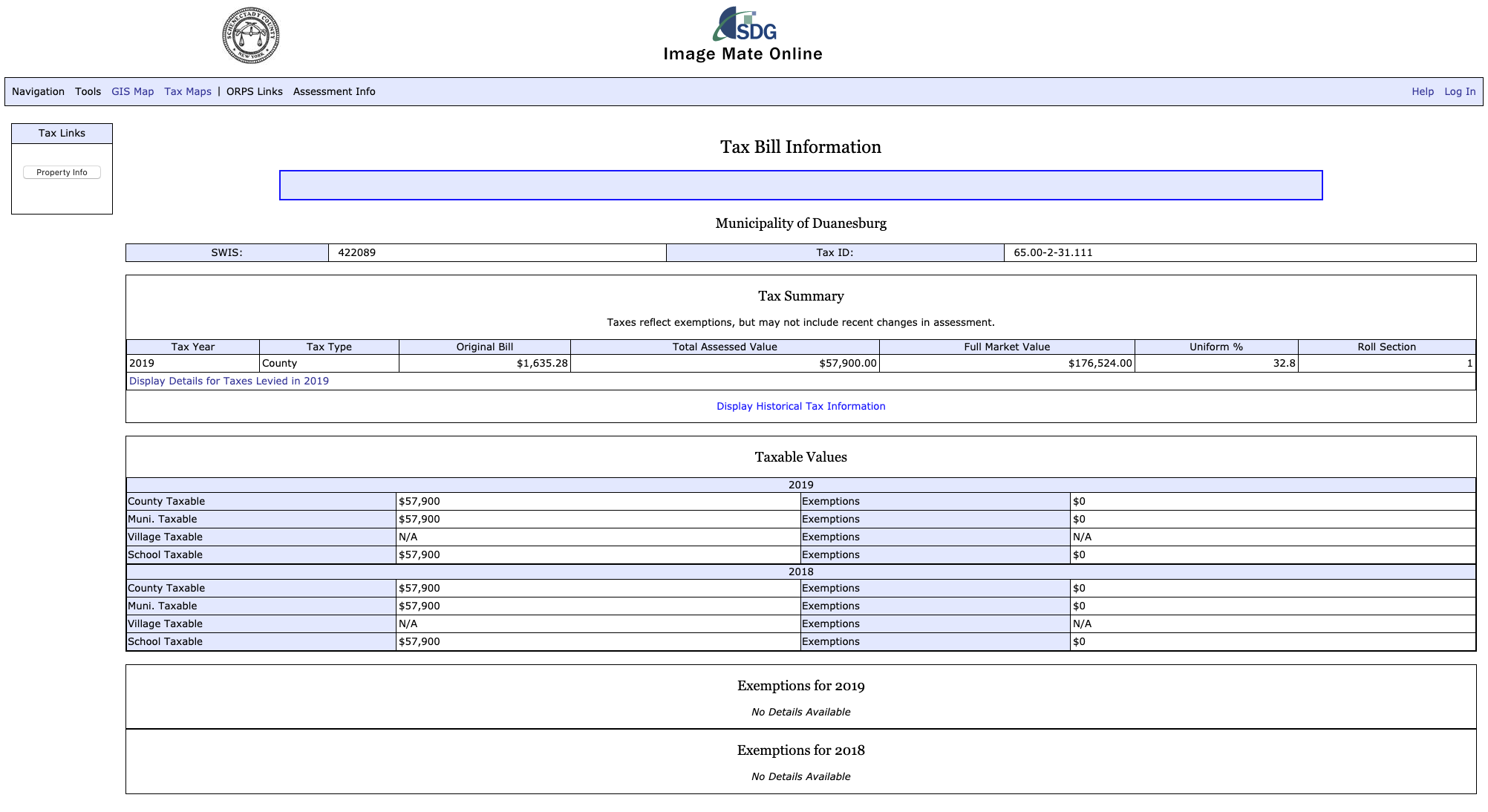
Task: Open Display Historical Tax Information link
Action: pyautogui.click(x=800, y=406)
